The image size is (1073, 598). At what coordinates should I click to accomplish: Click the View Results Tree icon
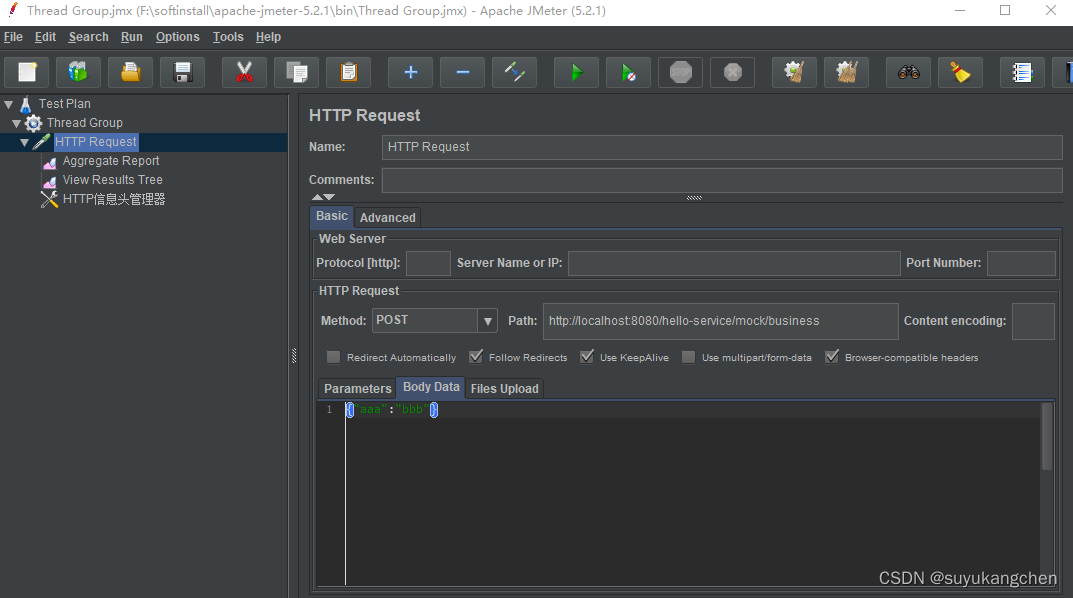click(50, 181)
